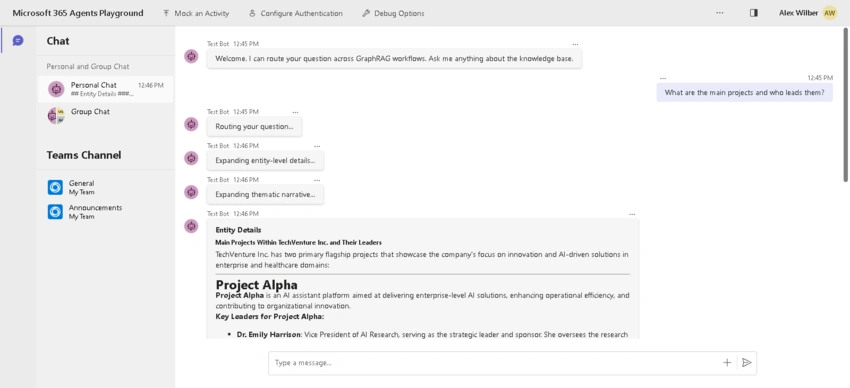Open the General channel
The height and width of the screenshot is (388, 850).
(x=106, y=187)
